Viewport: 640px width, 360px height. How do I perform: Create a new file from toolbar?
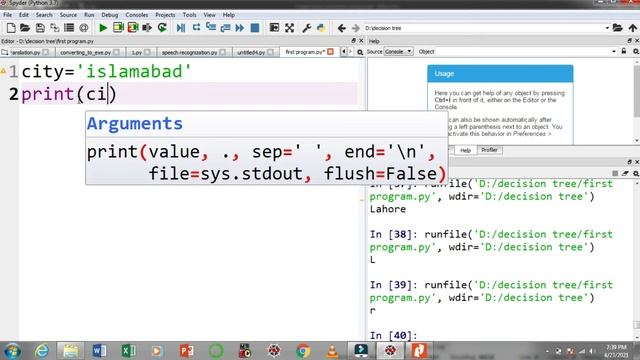pos(11,28)
